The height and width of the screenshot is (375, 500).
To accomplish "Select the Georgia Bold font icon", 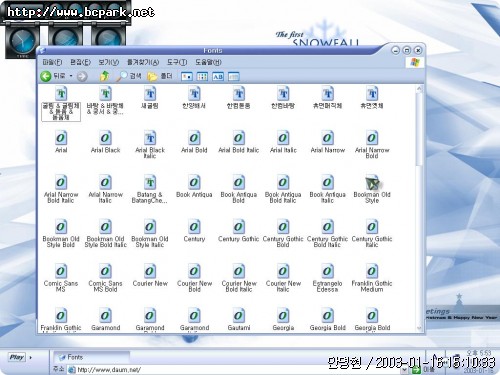I will coord(327,316).
